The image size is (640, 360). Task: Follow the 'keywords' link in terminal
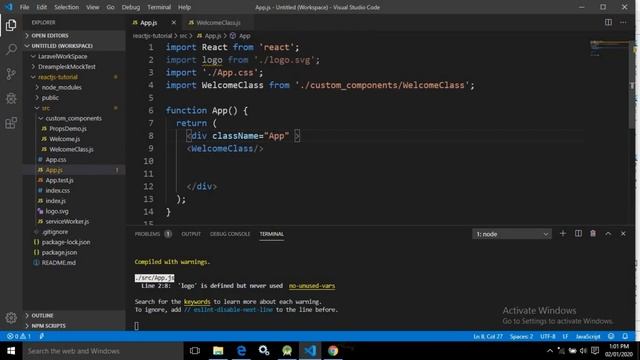(197, 302)
